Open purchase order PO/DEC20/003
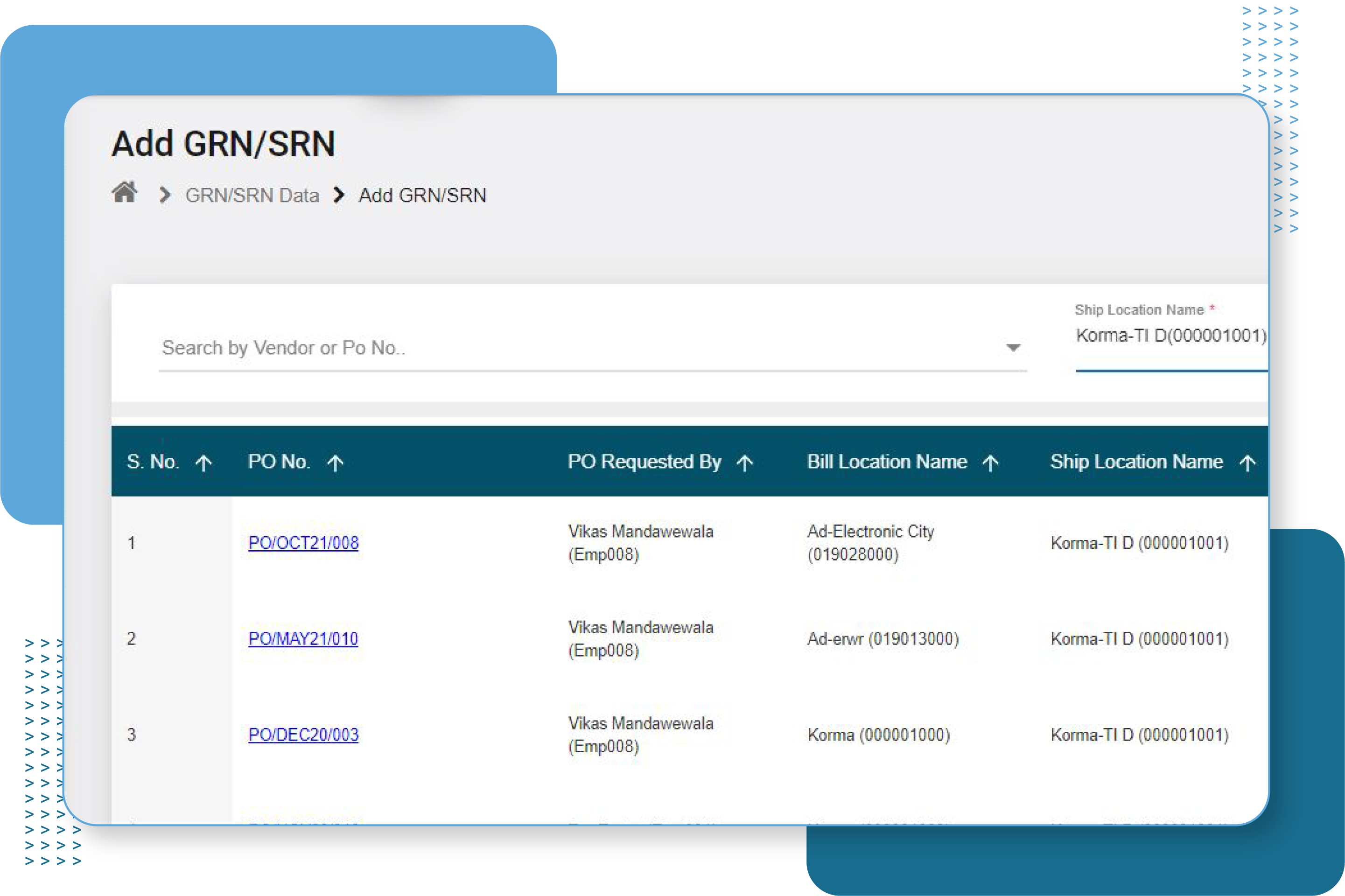This screenshot has width=1345, height=896. (303, 735)
